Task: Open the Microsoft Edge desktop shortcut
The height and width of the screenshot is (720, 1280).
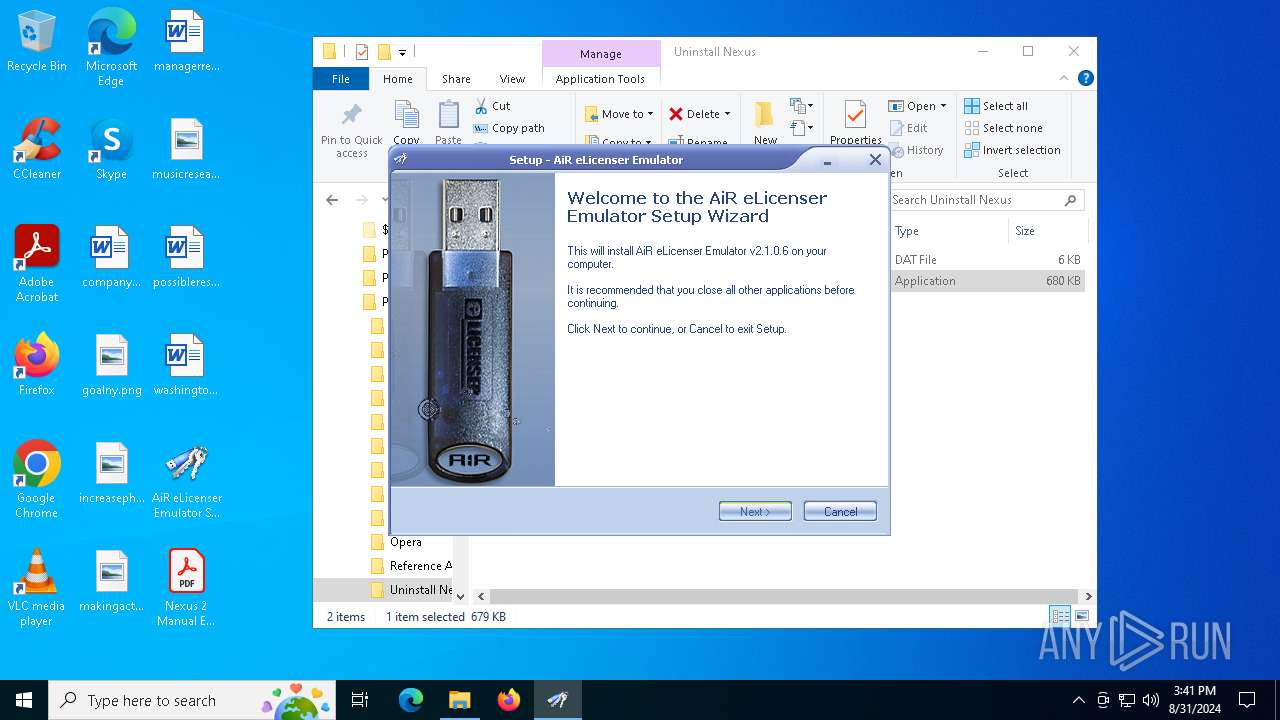Action: pos(111,48)
